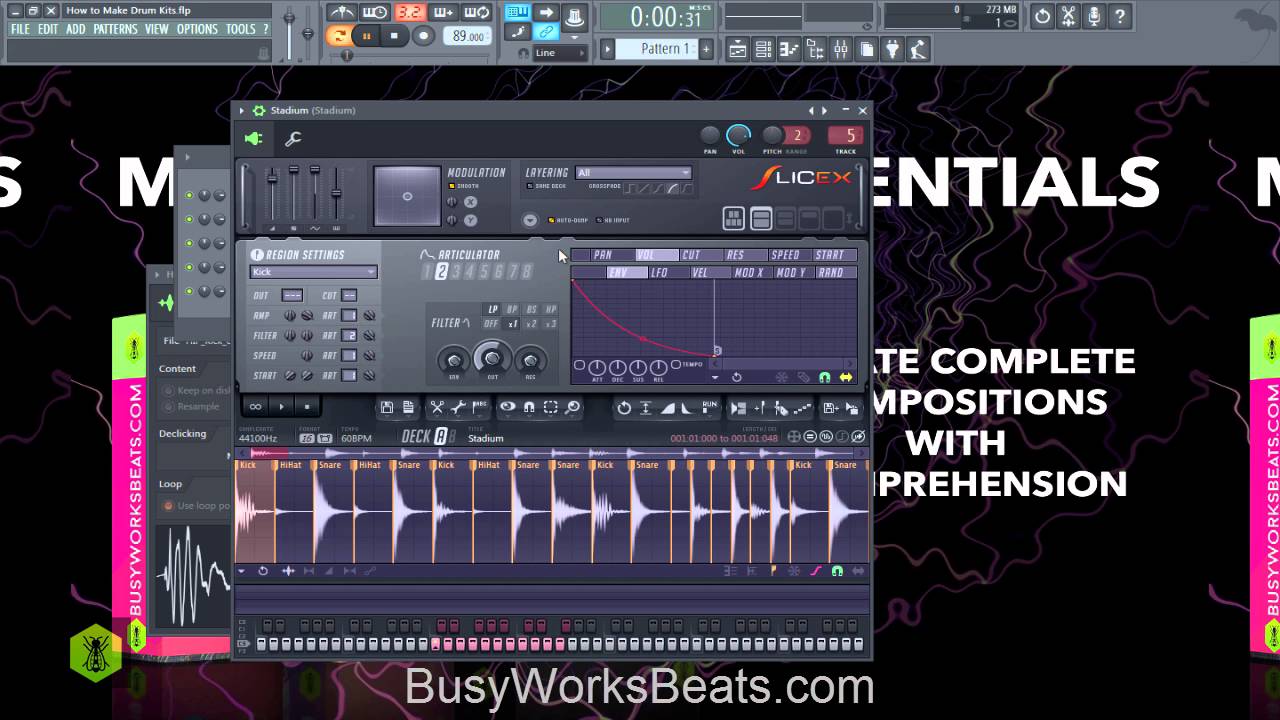Click the document icon next to save in Slicex

408,407
